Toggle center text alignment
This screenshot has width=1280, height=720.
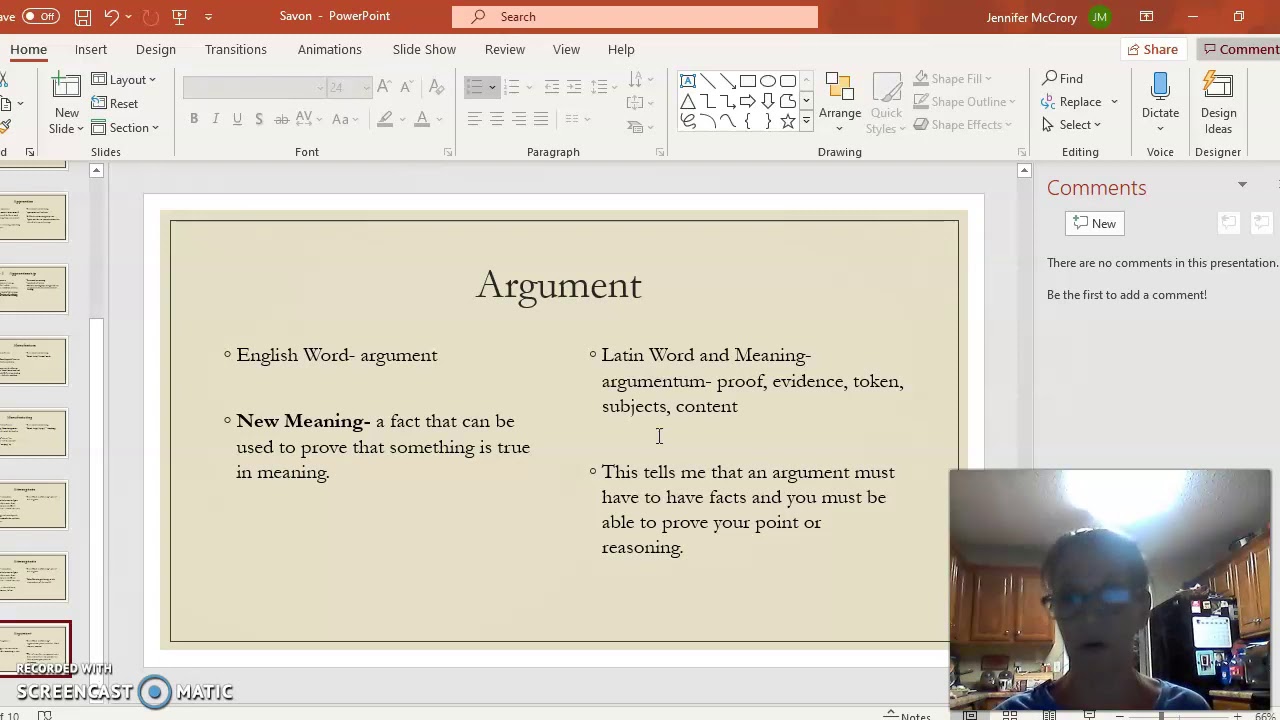pos(497,119)
